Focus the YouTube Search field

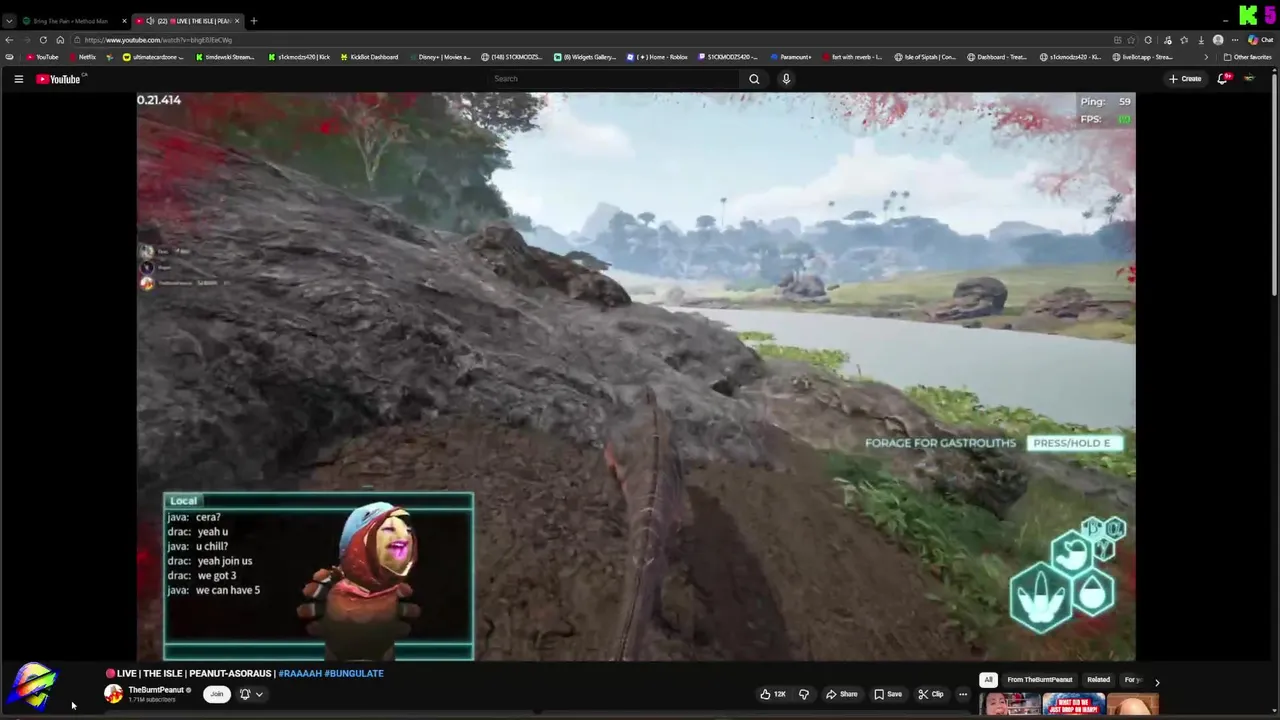pos(613,79)
